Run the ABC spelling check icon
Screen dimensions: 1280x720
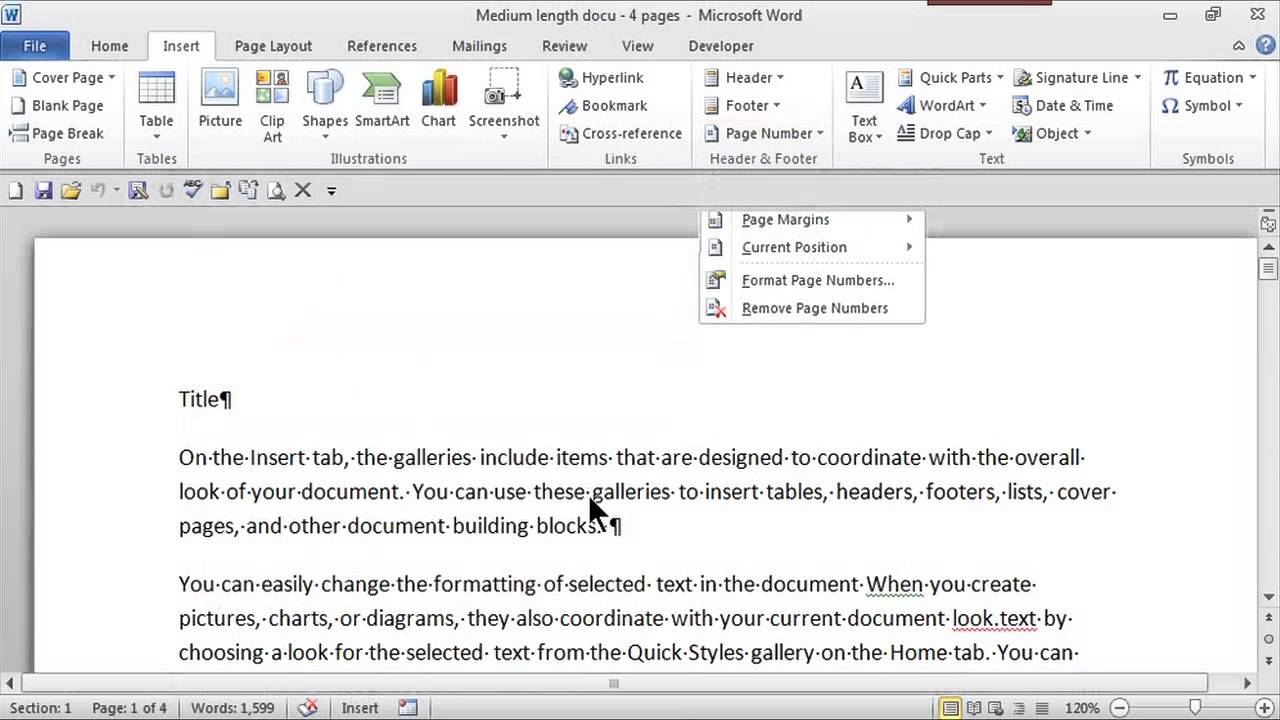pos(193,190)
